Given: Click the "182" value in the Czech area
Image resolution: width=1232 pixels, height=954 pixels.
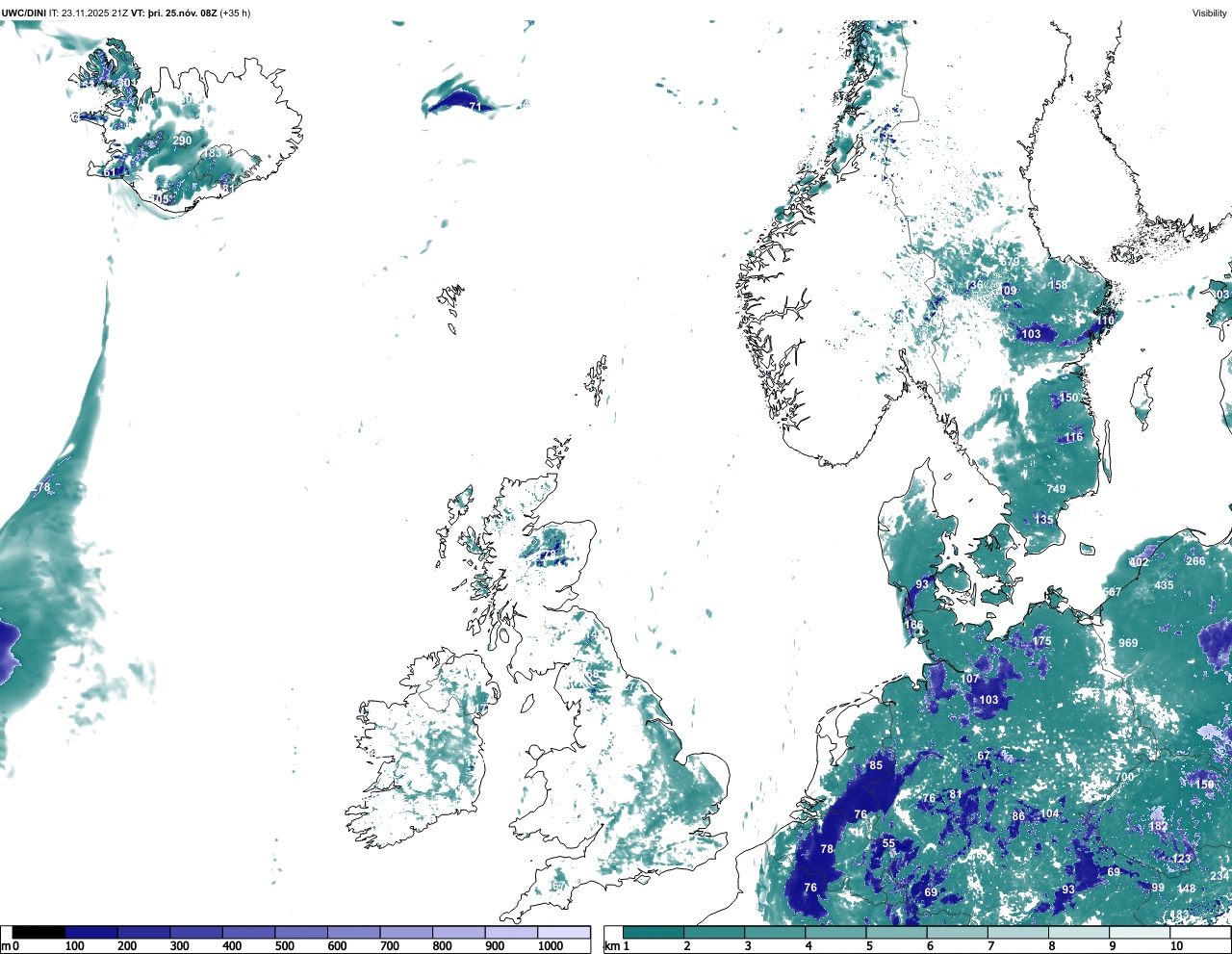Looking at the screenshot, I should point(1158,826).
